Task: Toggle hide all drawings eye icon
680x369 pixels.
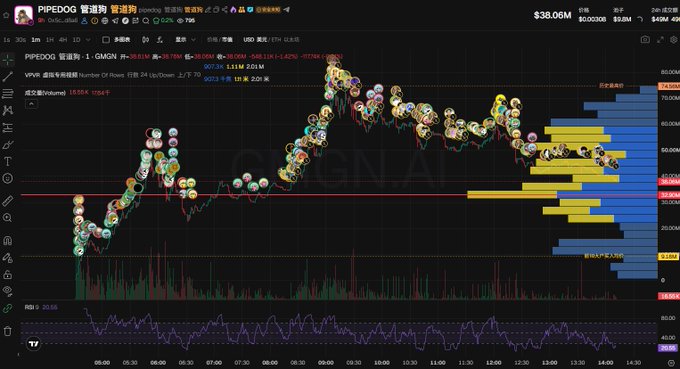Action: [8, 291]
